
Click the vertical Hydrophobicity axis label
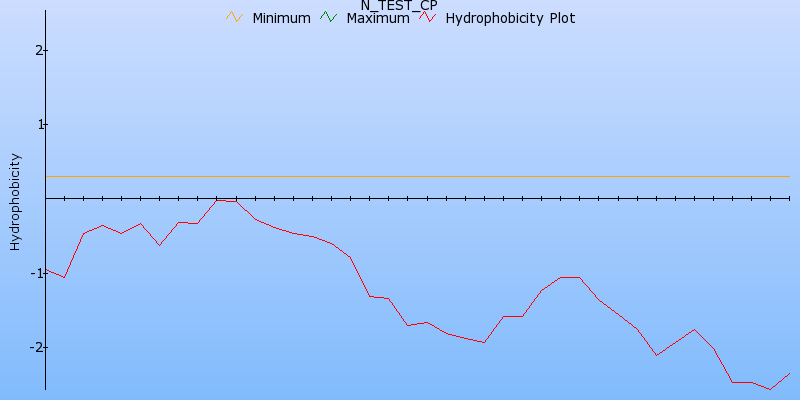(15, 201)
